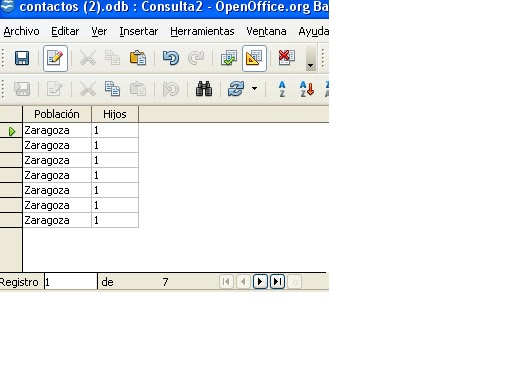This screenshot has height=384, width=512.
Task: Open the Sort dialog with the A-Z icon
Action: pyautogui.click(x=282, y=89)
